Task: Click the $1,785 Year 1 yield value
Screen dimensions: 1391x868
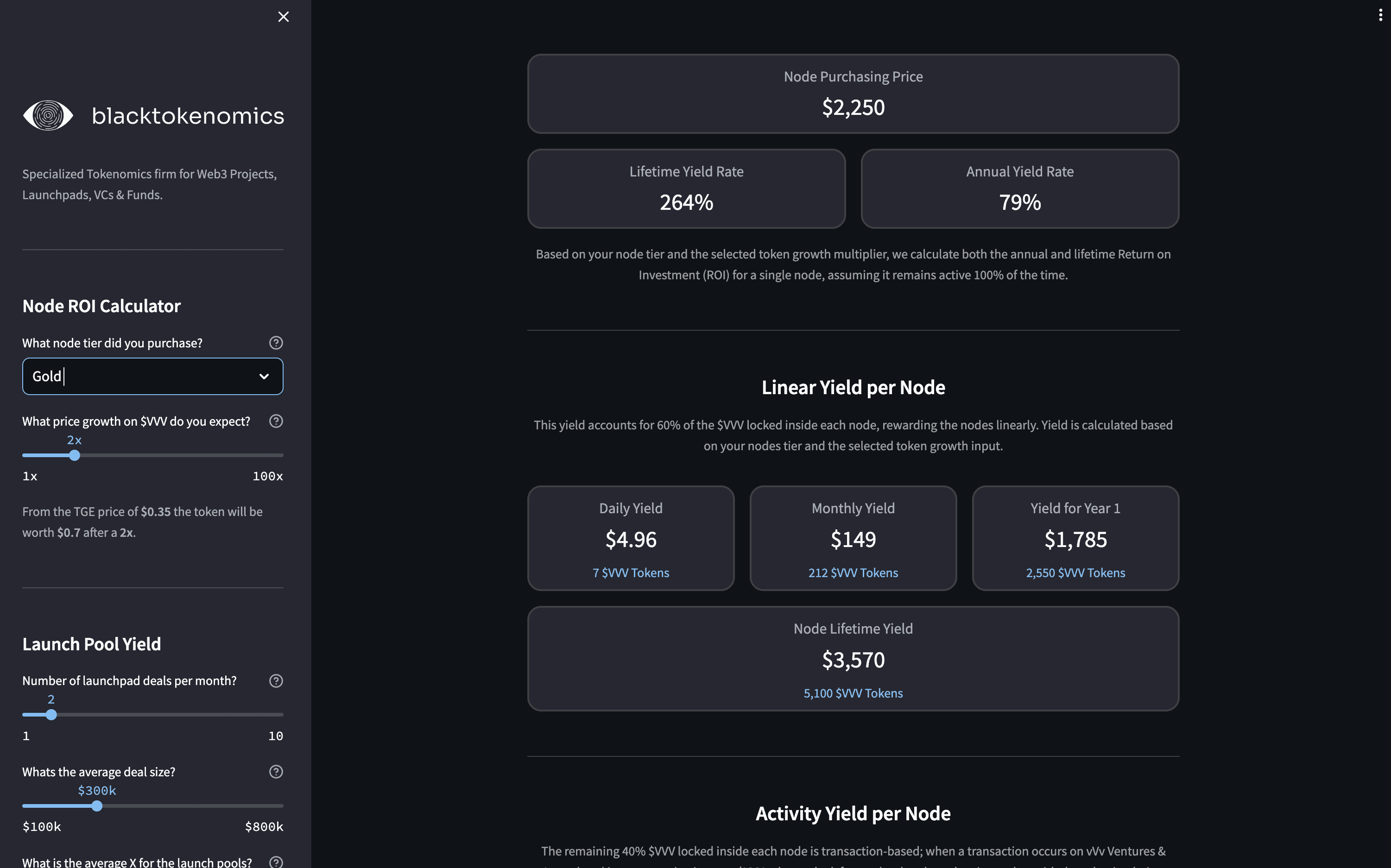Action: tap(1075, 539)
